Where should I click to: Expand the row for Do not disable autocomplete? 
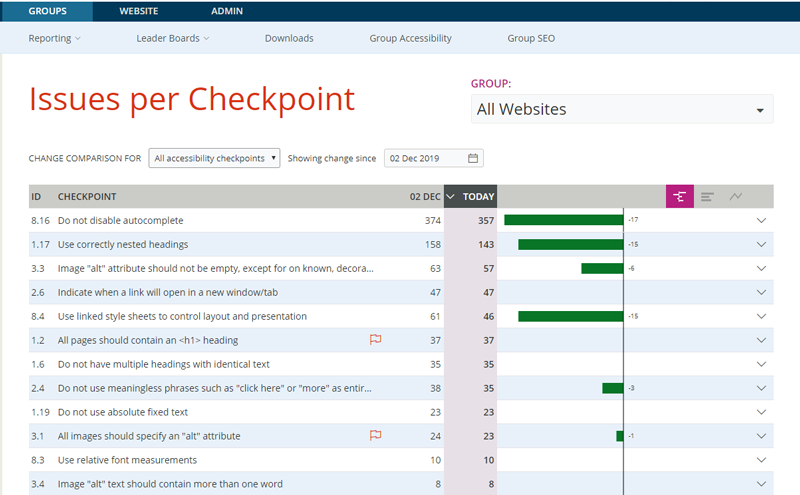tap(761, 220)
